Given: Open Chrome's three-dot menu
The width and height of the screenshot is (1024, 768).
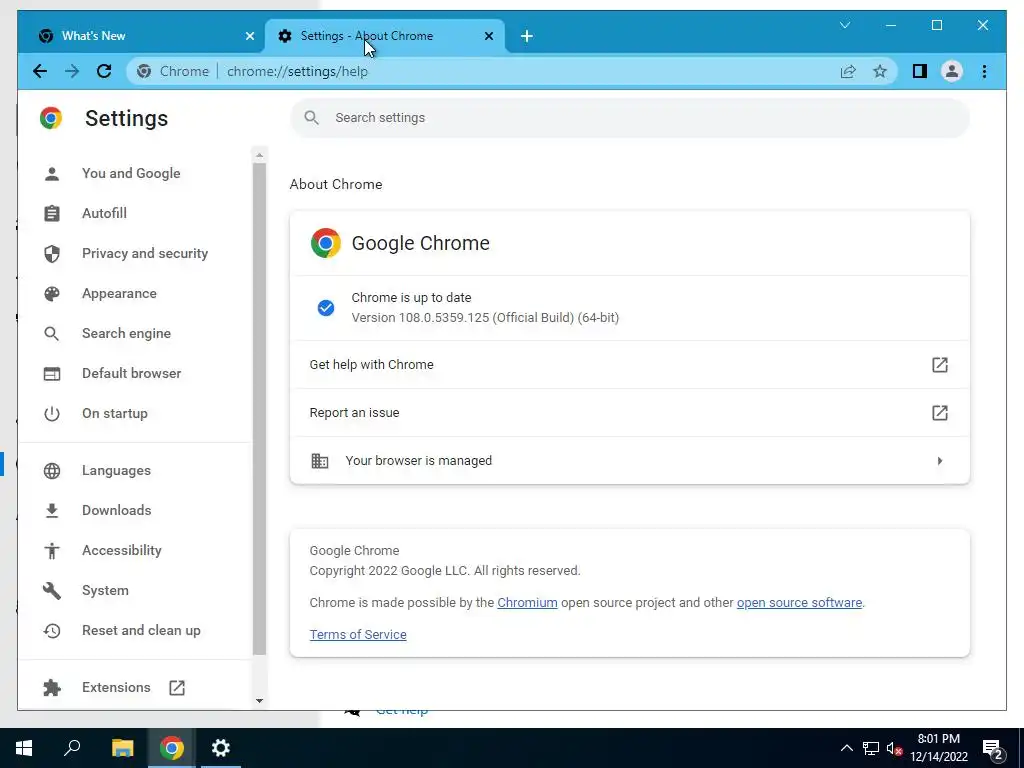Looking at the screenshot, I should (x=984, y=71).
